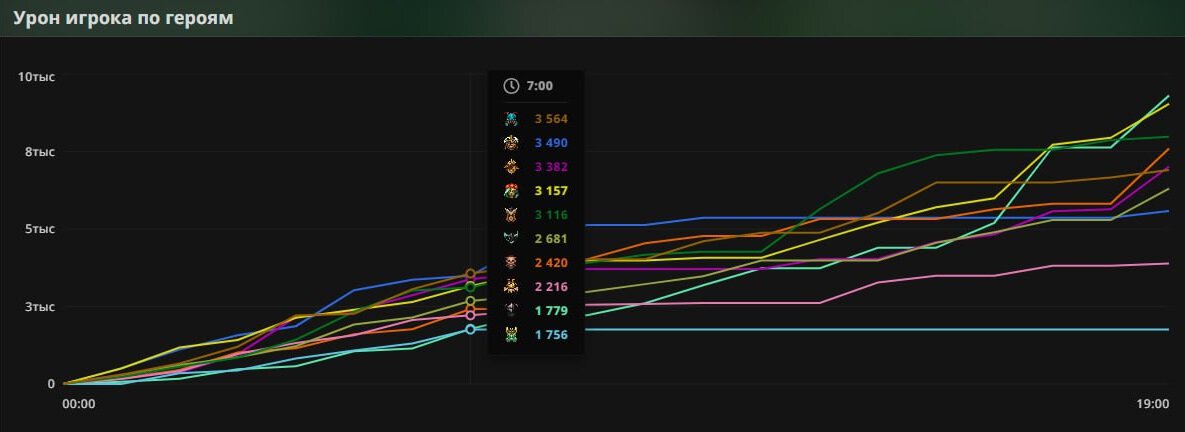1185x432 pixels.
Task: Click the dark green data point marker at 7:00
Action: click(x=470, y=287)
